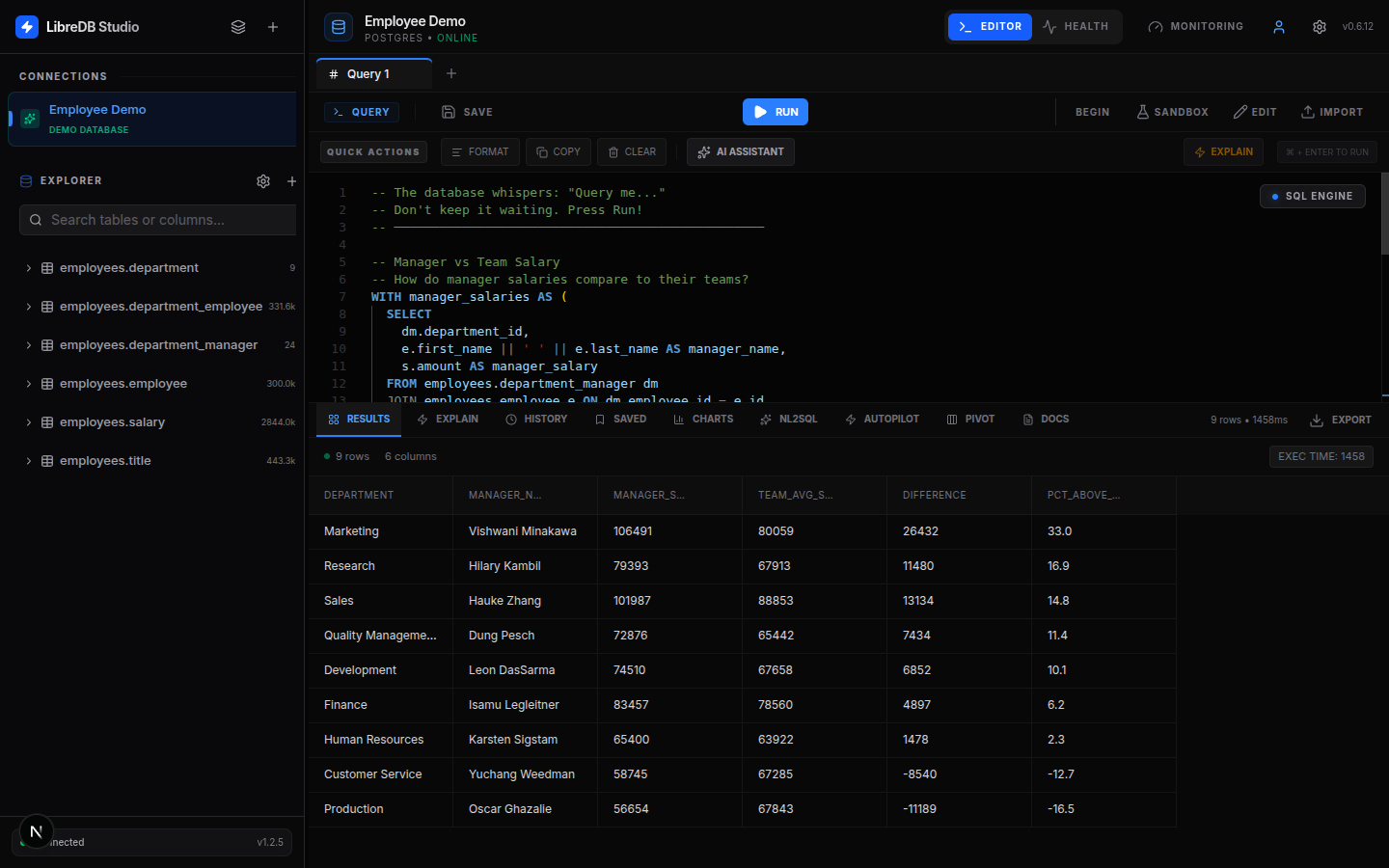Click the LibreDB Studio lightning logo

[x=27, y=27]
